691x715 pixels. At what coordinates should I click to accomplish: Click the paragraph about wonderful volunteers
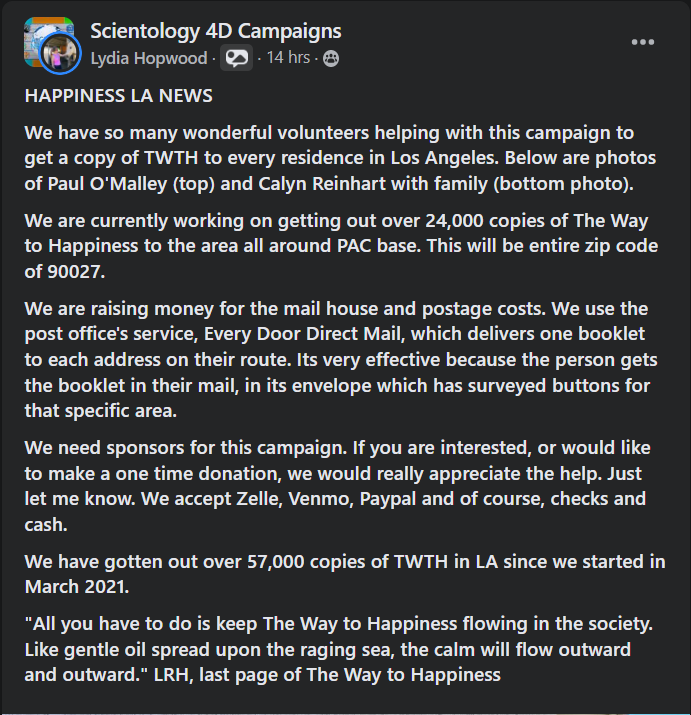click(340, 158)
